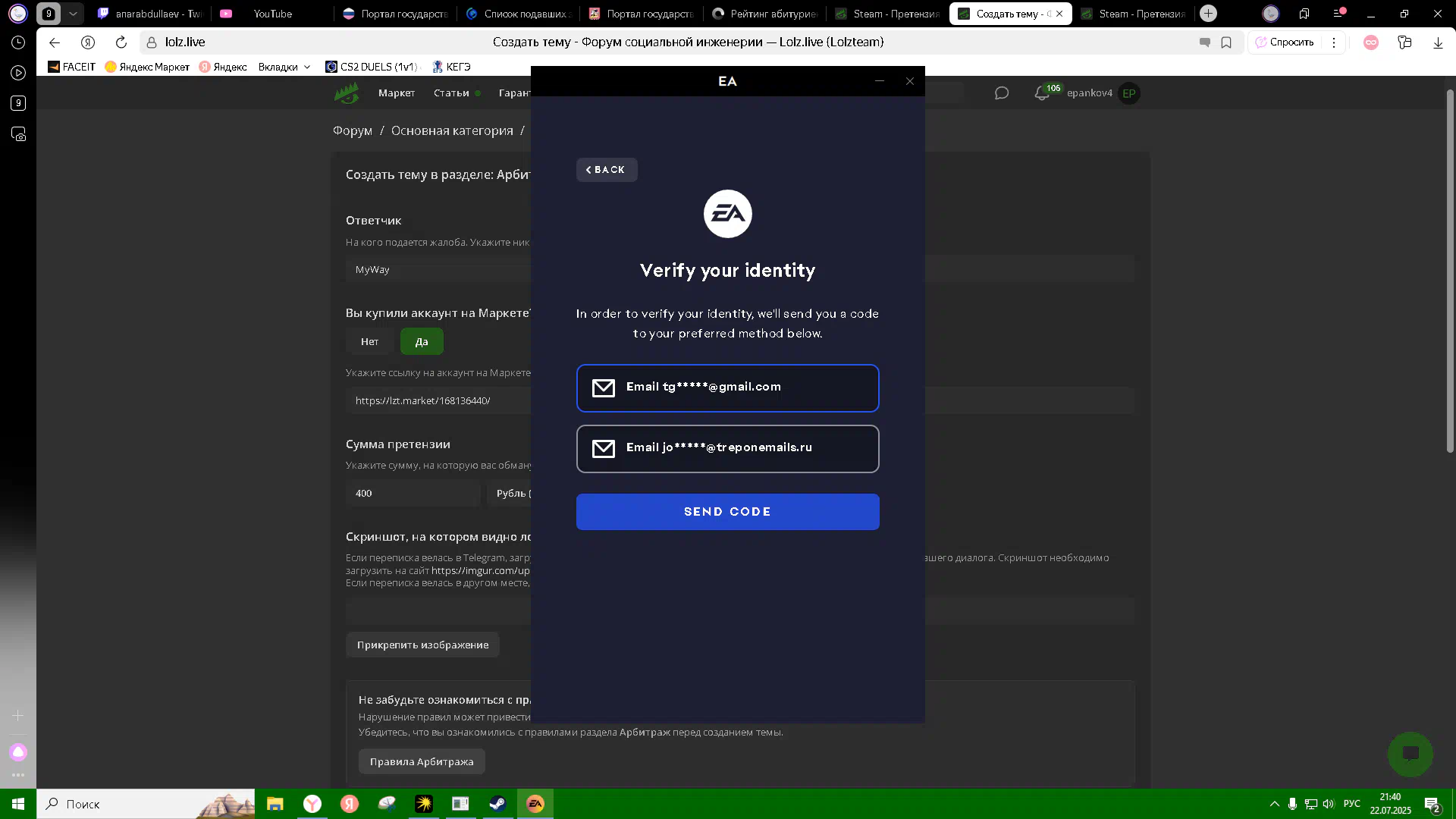
Task: Click browser profile avatar in top-left
Action: [17, 14]
